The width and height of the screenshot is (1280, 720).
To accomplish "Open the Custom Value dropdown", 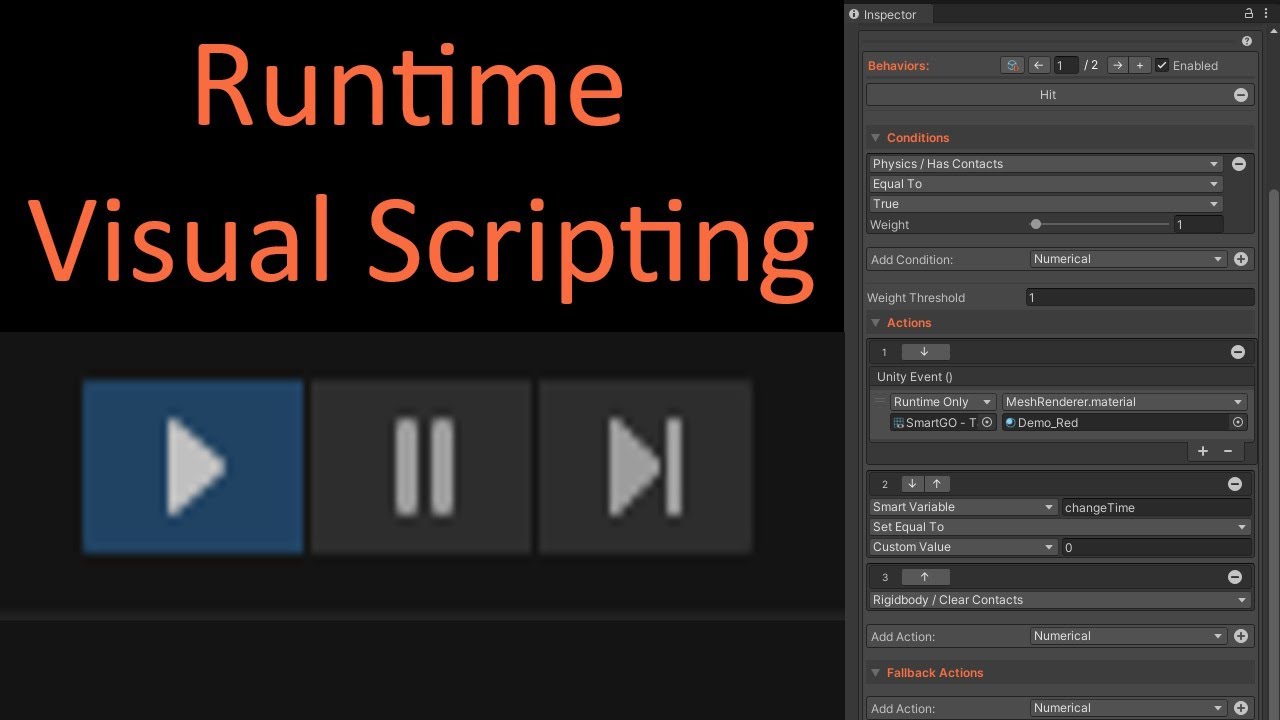I will click(964, 547).
